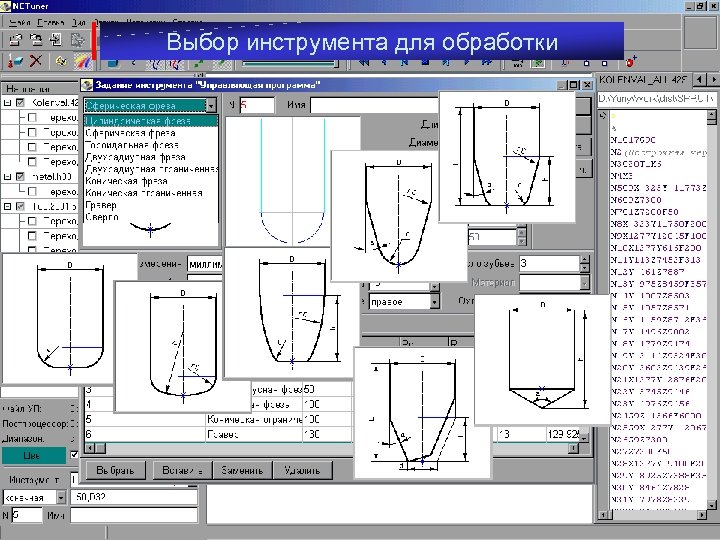Click the first green arrows toolbar icon
This screenshot has width=720, height=540.
coord(200,63)
